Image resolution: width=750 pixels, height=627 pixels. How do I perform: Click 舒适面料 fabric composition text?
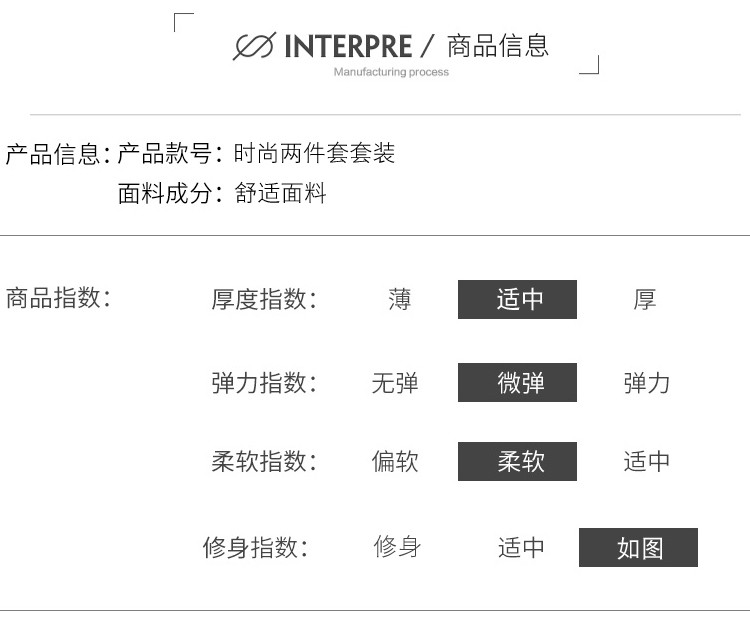point(280,193)
